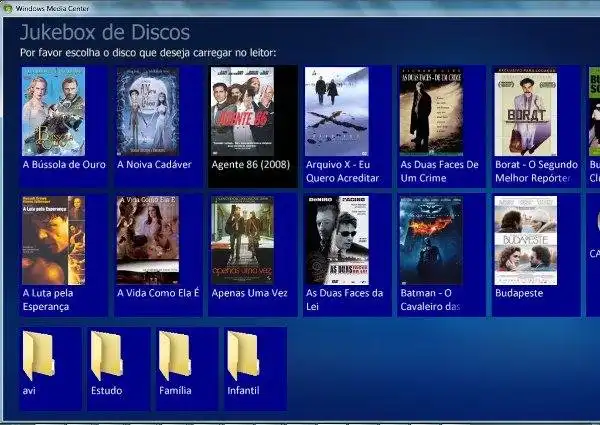Click the Windows Media Center title bar icon
The height and width of the screenshot is (425, 600).
pyautogui.click(x=8, y=8)
